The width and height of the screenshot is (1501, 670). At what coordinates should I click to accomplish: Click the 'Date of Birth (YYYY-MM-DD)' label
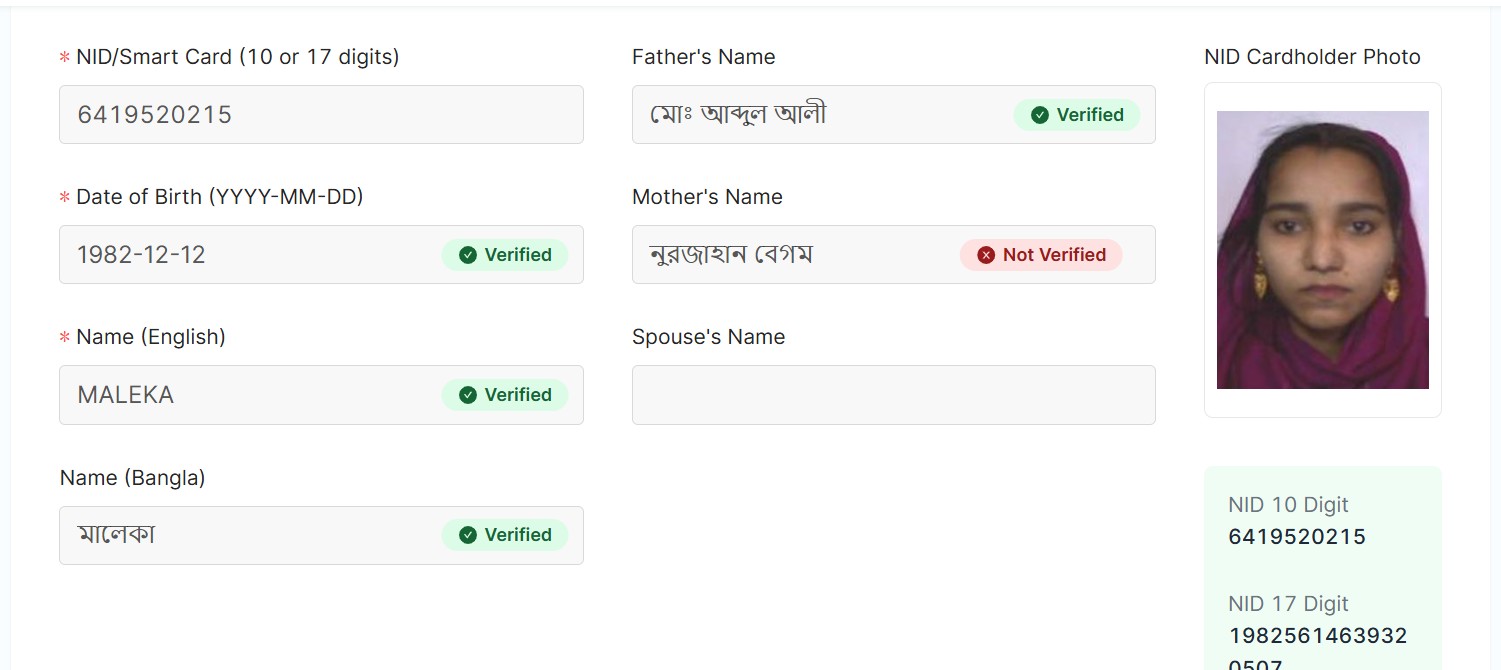(219, 197)
